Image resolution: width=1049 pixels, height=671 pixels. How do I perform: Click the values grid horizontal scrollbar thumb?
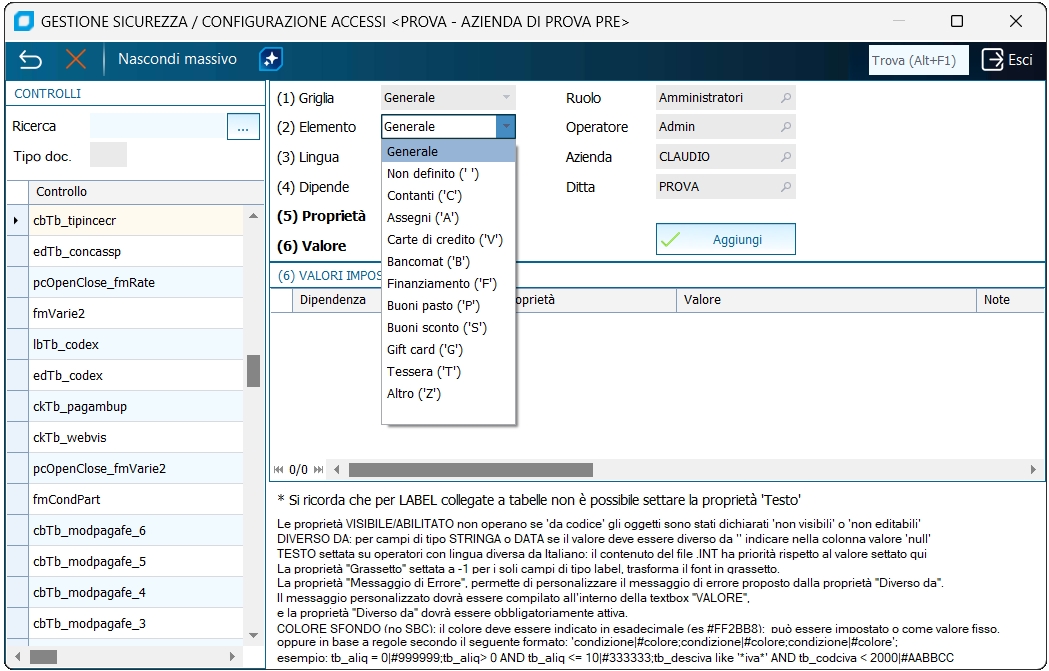tap(471, 470)
